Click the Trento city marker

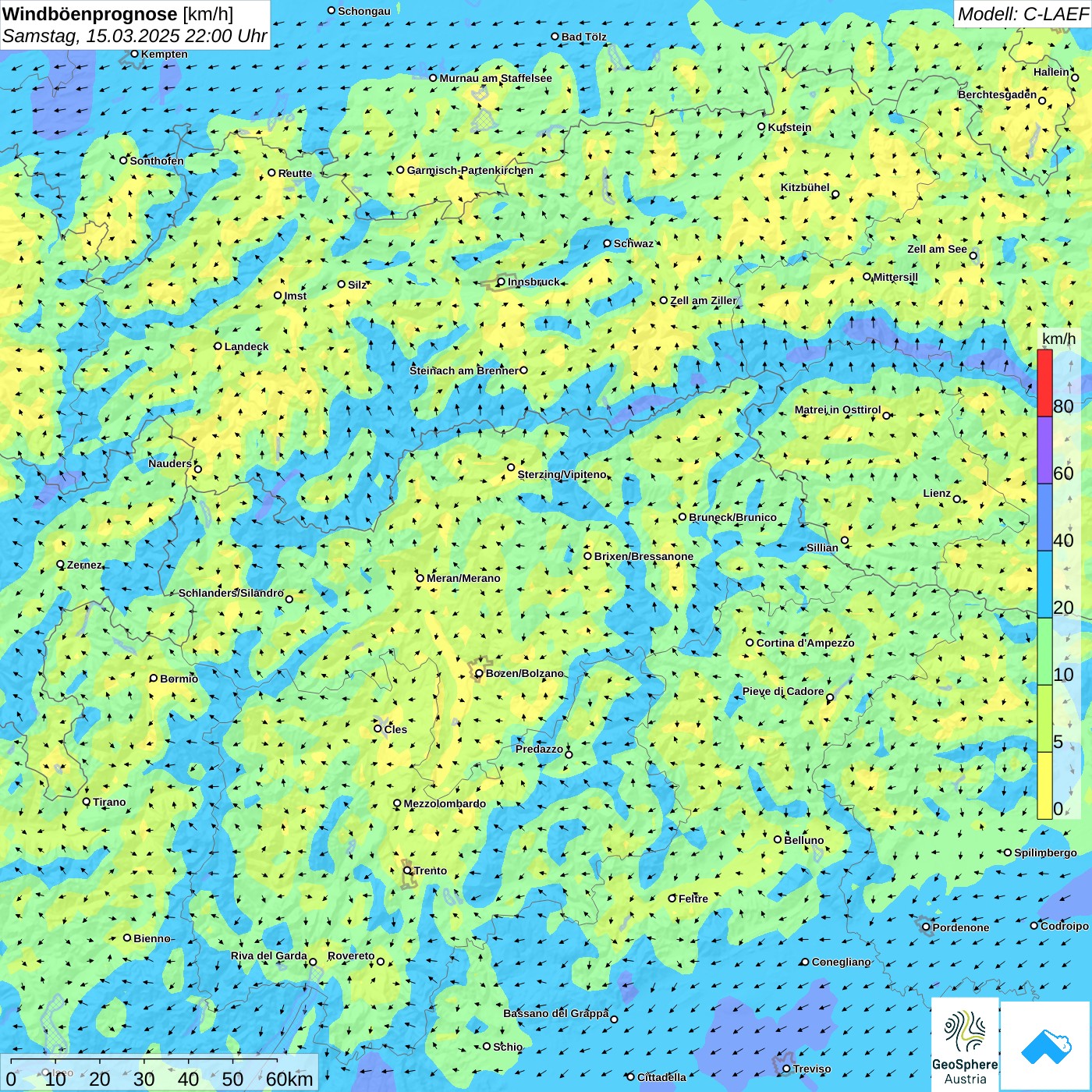[x=407, y=870]
